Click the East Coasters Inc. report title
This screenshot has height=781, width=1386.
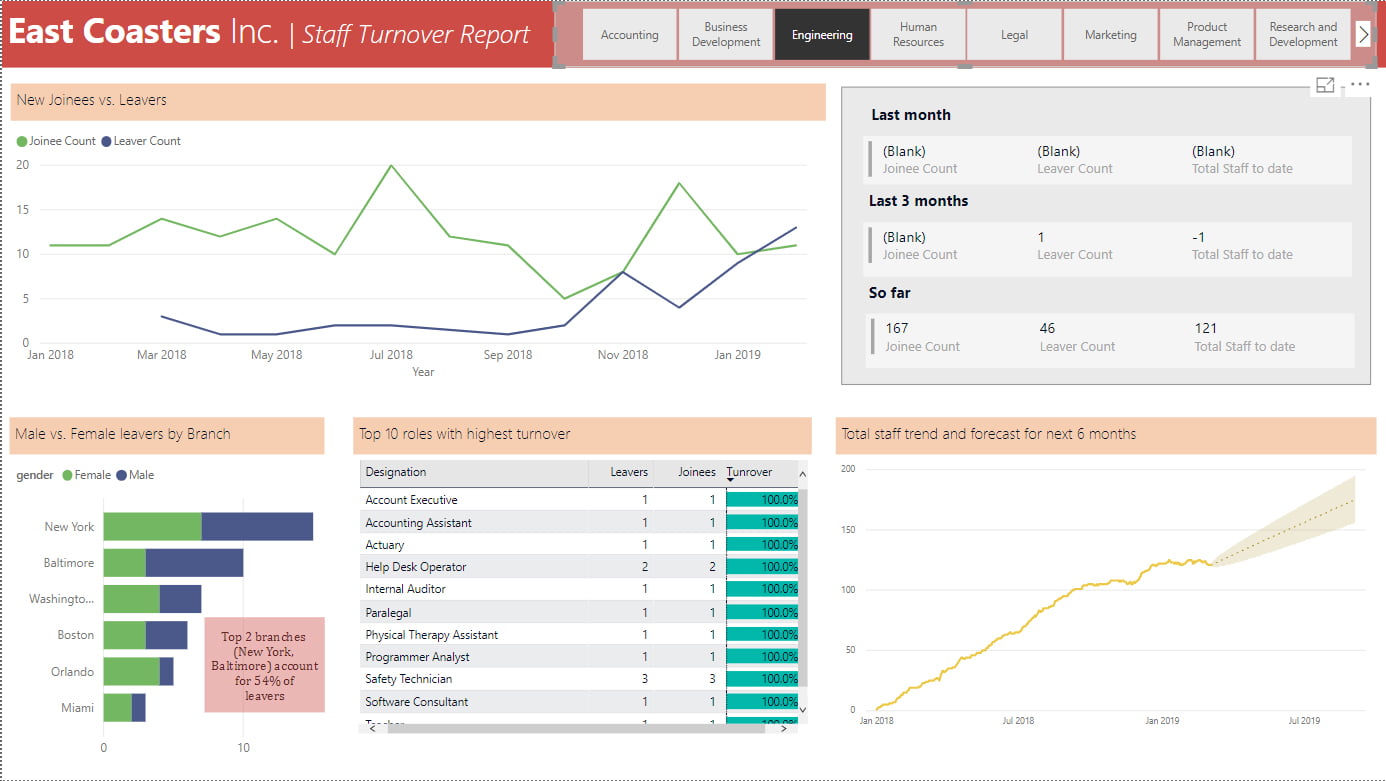[x=144, y=33]
